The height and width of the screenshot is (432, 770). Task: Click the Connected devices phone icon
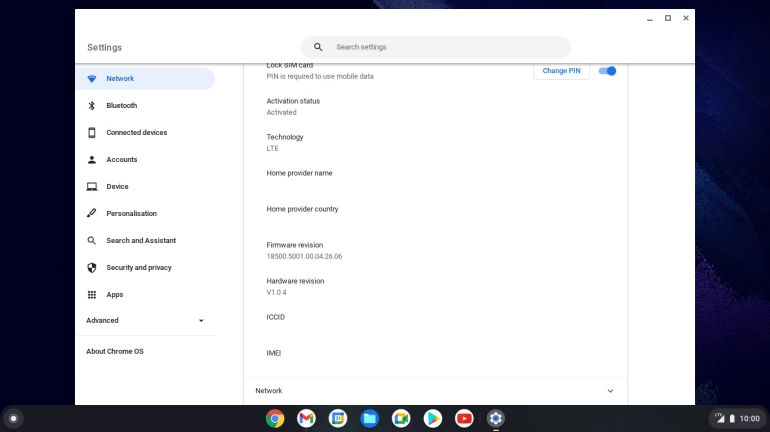point(92,133)
